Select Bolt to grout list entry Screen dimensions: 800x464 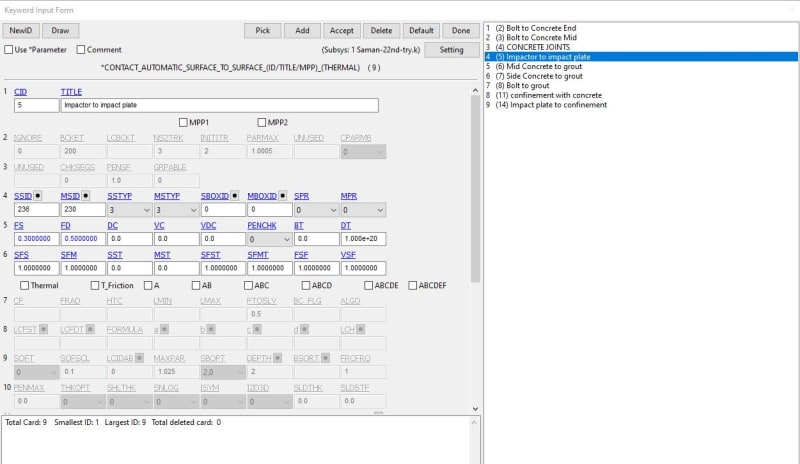(x=522, y=86)
